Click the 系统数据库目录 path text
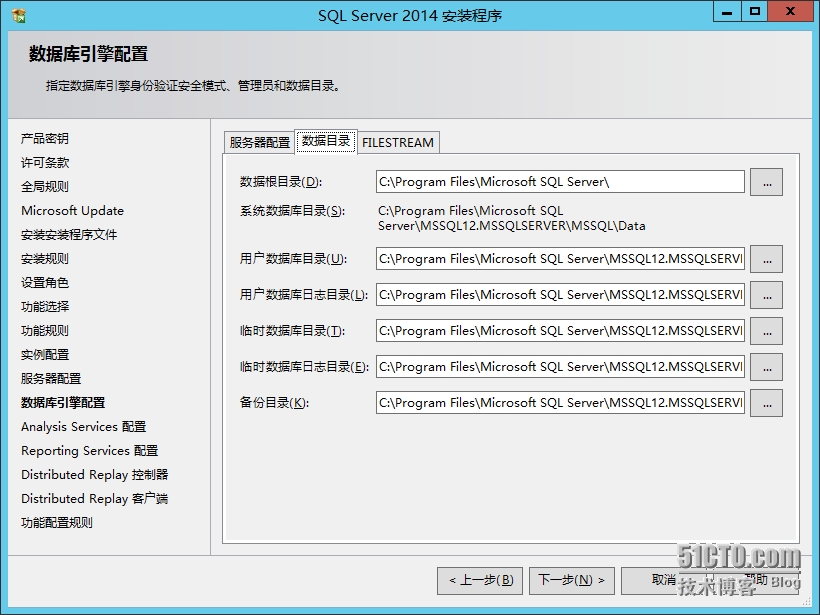 coord(511,219)
